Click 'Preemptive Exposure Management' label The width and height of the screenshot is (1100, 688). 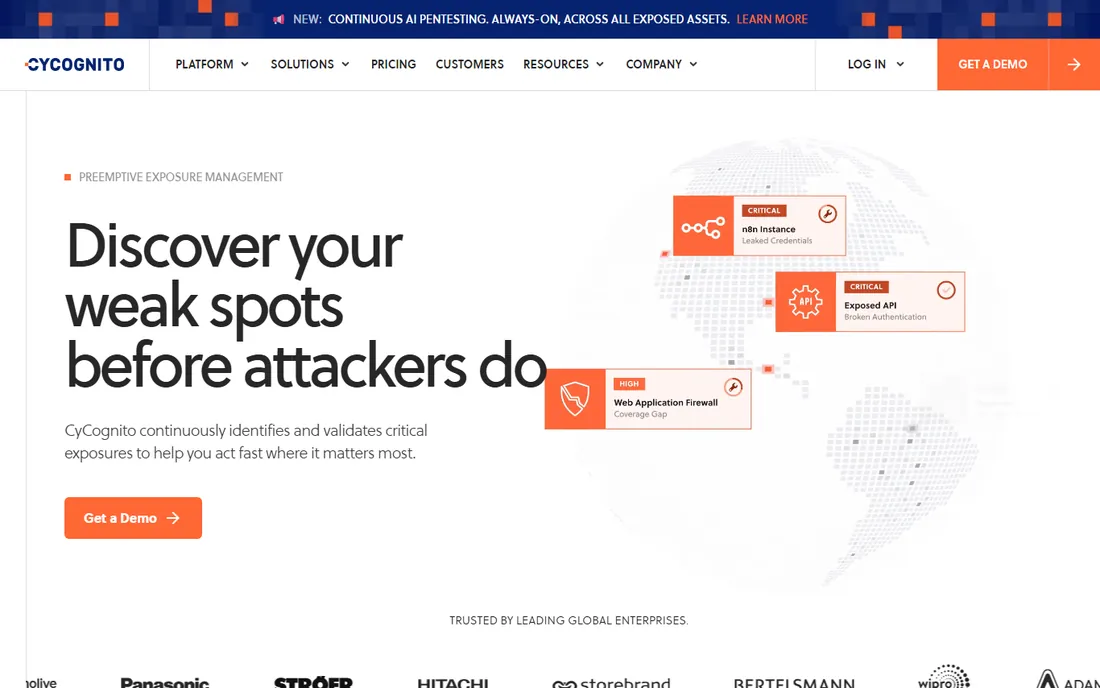(181, 177)
